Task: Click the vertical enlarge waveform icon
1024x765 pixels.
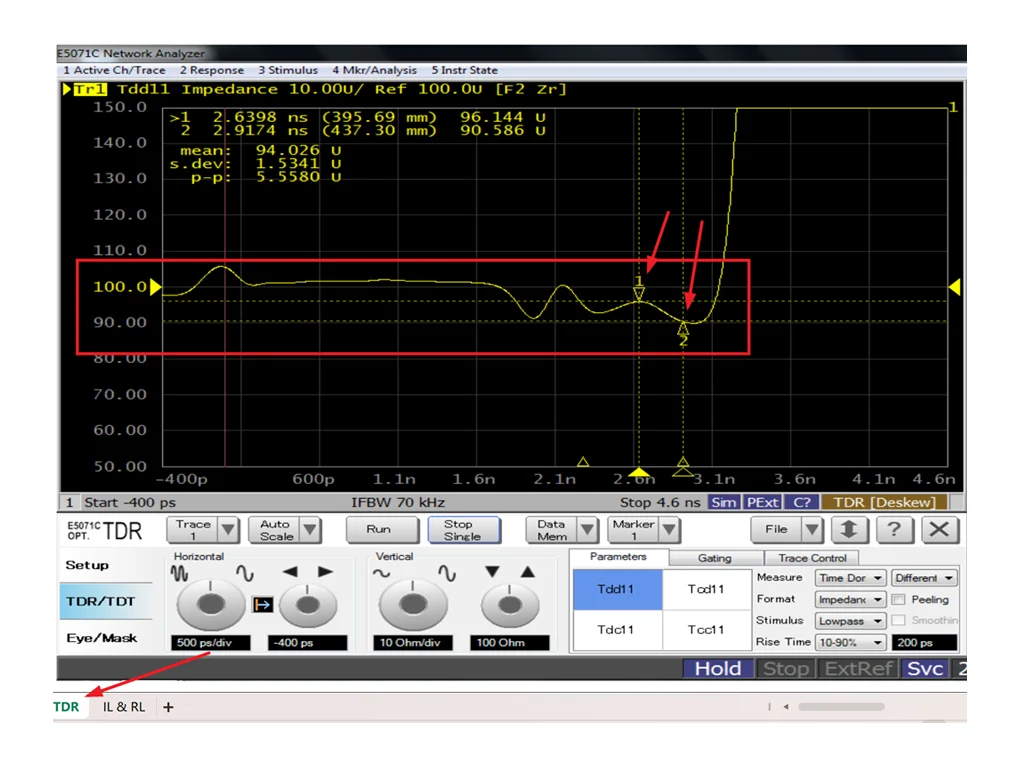Action: 447,574
